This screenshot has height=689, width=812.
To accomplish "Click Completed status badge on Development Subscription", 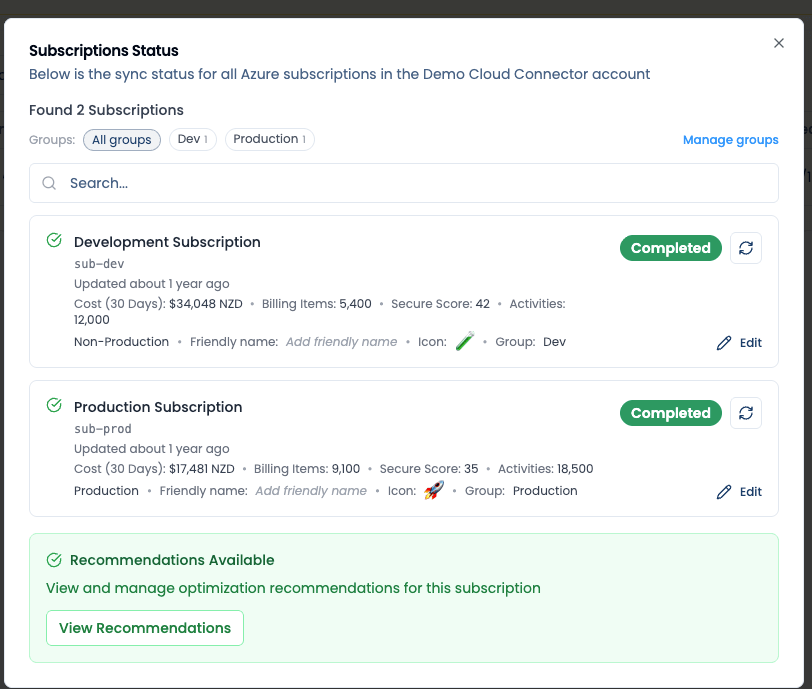I will click(670, 248).
